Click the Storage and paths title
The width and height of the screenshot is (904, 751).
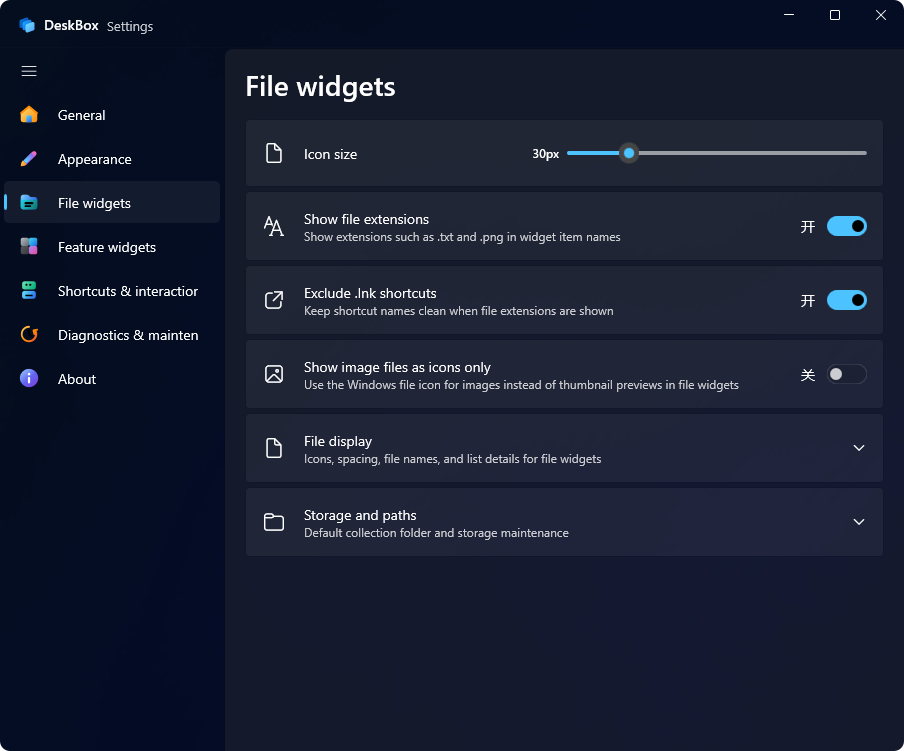360,515
